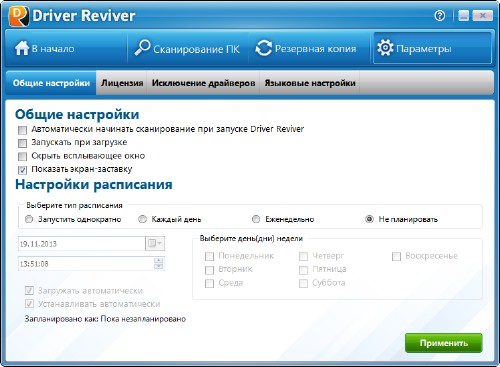Viewport: 500px width, 367px height.
Task: Select Запустить однократно radio option
Action: 29,219
